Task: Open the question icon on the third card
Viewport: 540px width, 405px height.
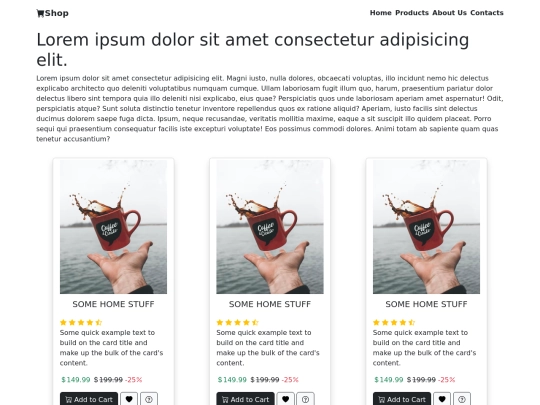Action: coord(462,399)
